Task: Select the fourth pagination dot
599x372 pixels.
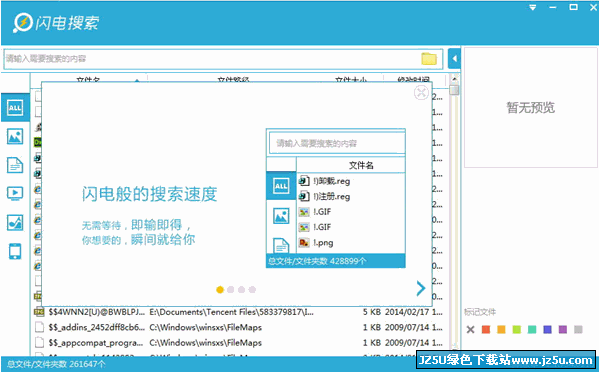Action: pos(252,290)
